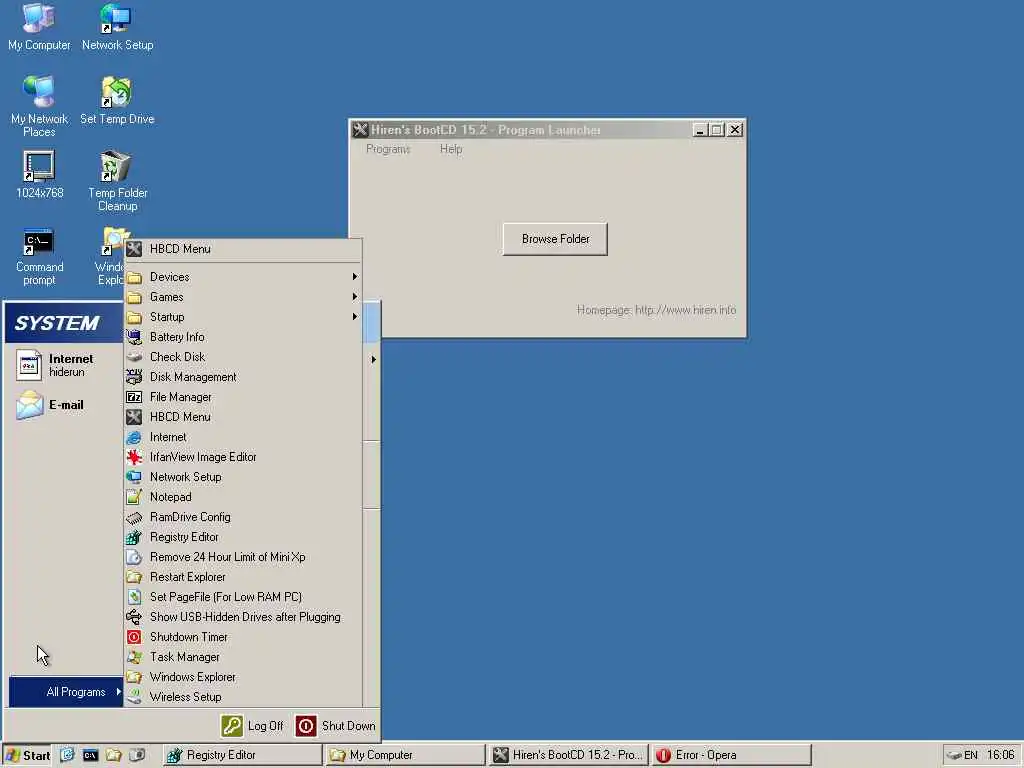The width and height of the screenshot is (1024, 768).
Task: Select the Command prompt desktop icon
Action: pyautogui.click(x=39, y=257)
